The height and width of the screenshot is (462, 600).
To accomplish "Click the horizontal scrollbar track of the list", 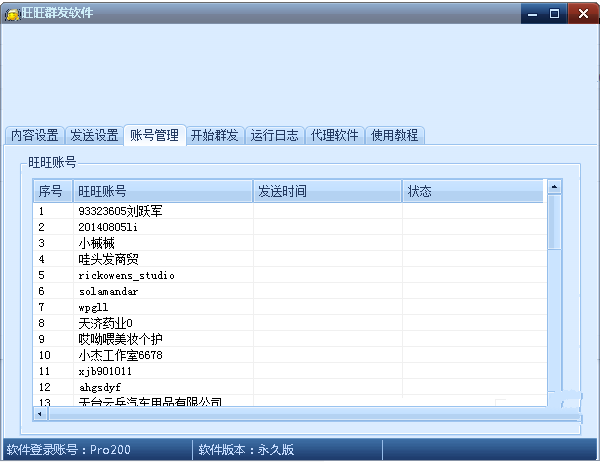I will pos(314,414).
